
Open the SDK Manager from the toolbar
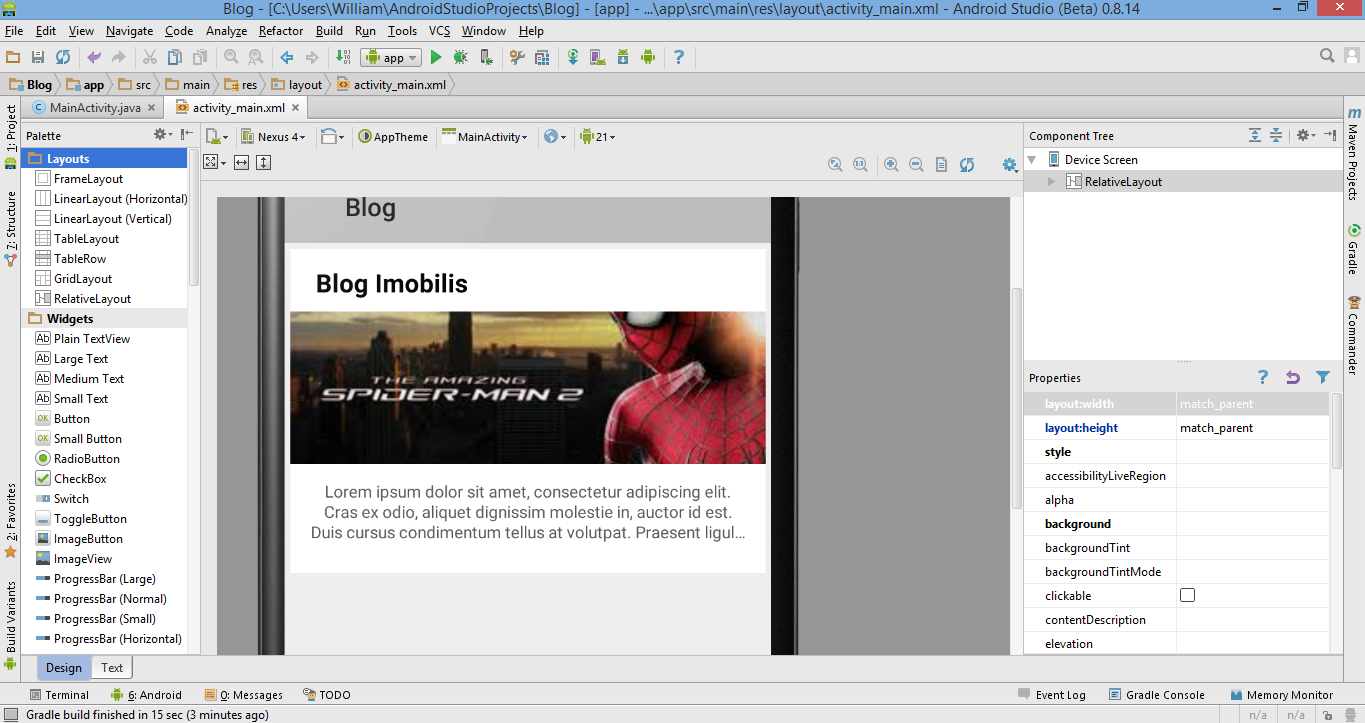click(x=622, y=58)
